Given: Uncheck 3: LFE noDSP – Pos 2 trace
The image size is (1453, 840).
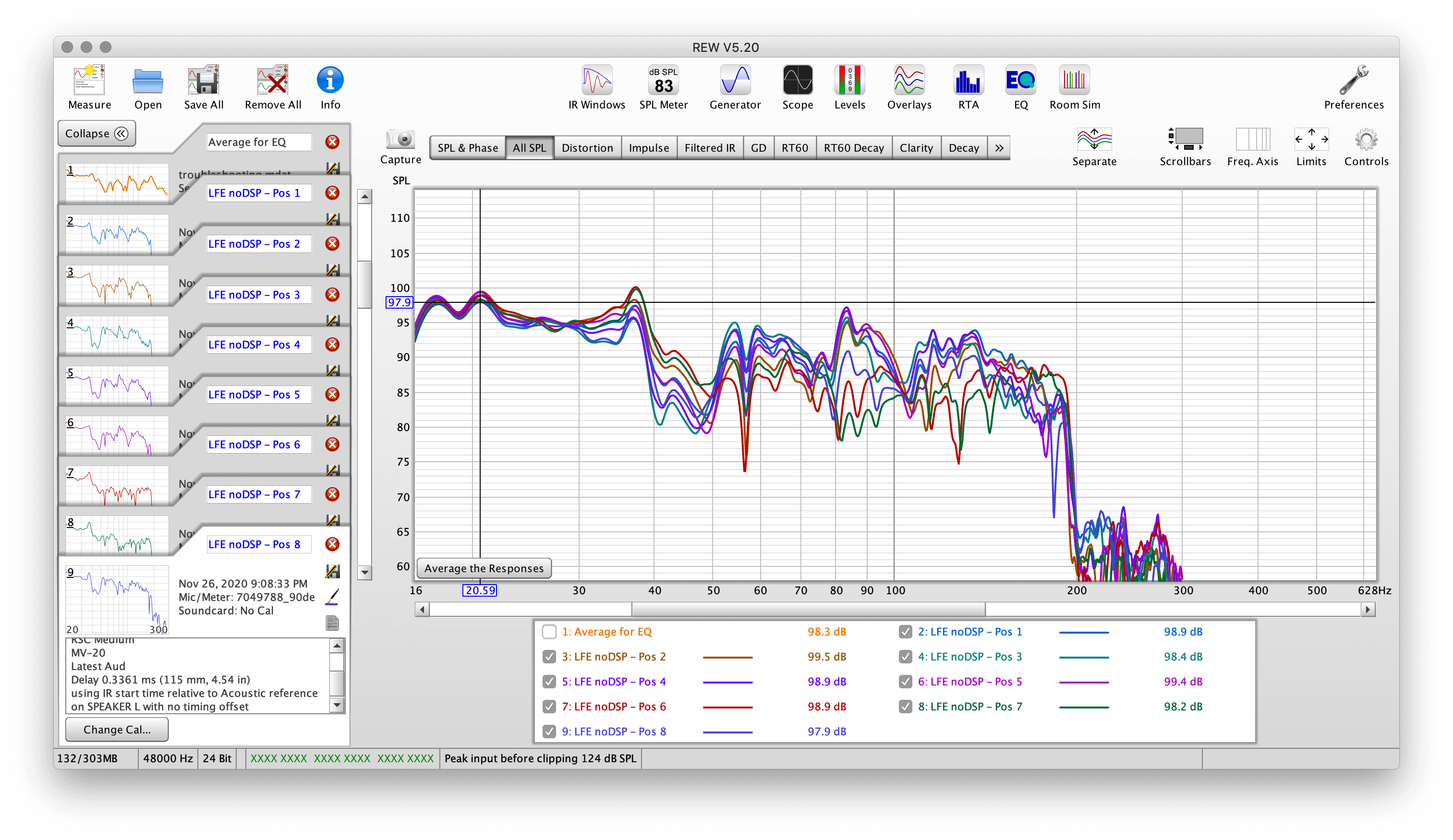Looking at the screenshot, I should click(549, 657).
